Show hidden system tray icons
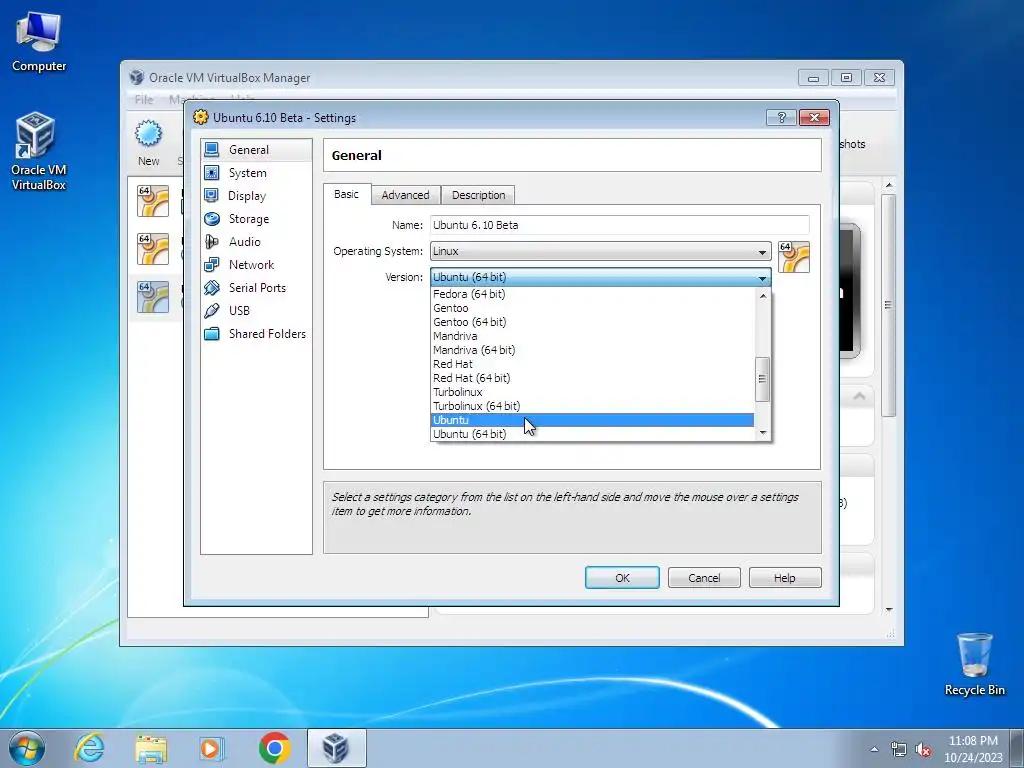The height and width of the screenshot is (768, 1024). pos(874,750)
